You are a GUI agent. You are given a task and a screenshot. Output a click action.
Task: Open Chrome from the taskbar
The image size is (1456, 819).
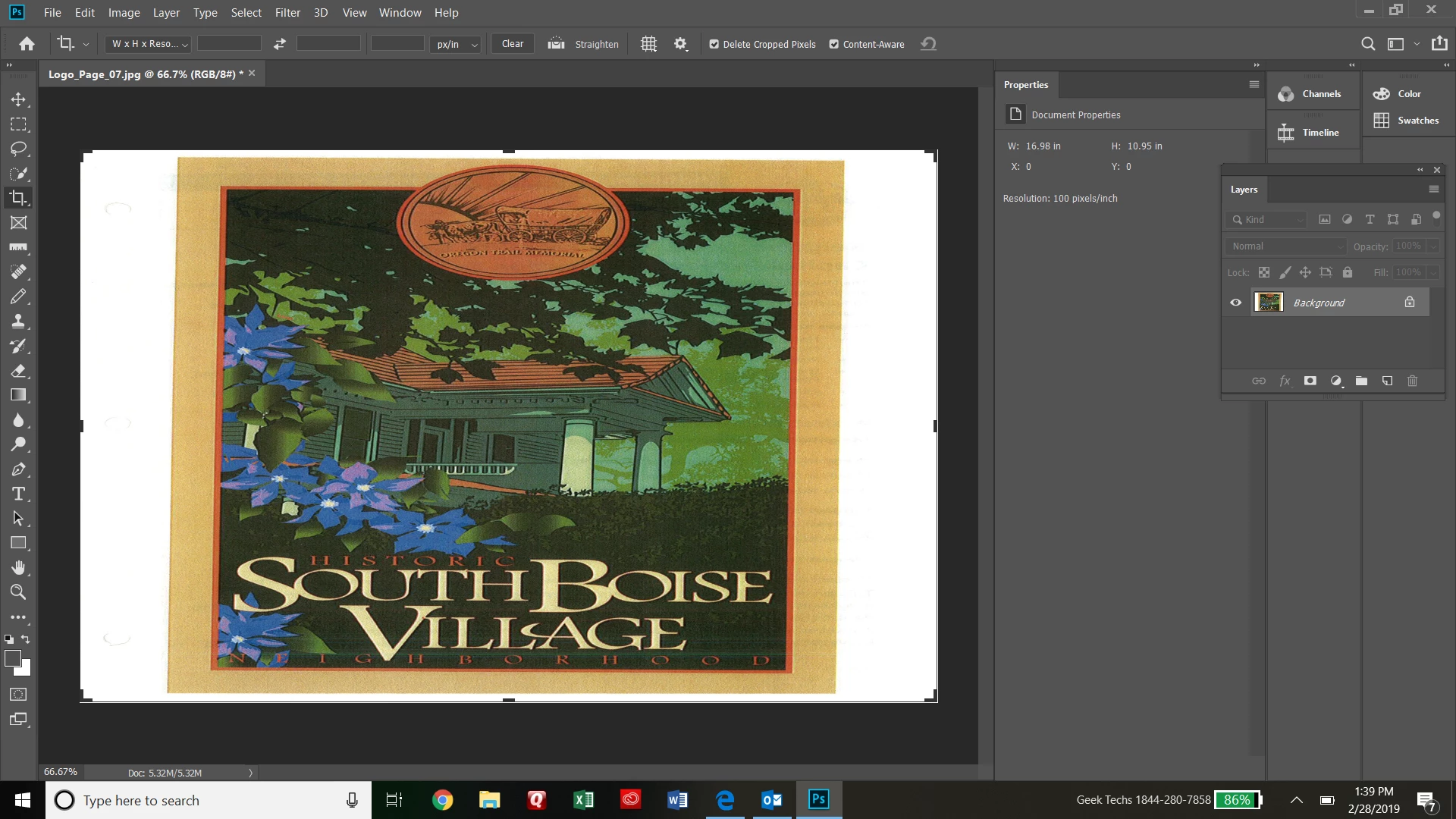pyautogui.click(x=442, y=800)
